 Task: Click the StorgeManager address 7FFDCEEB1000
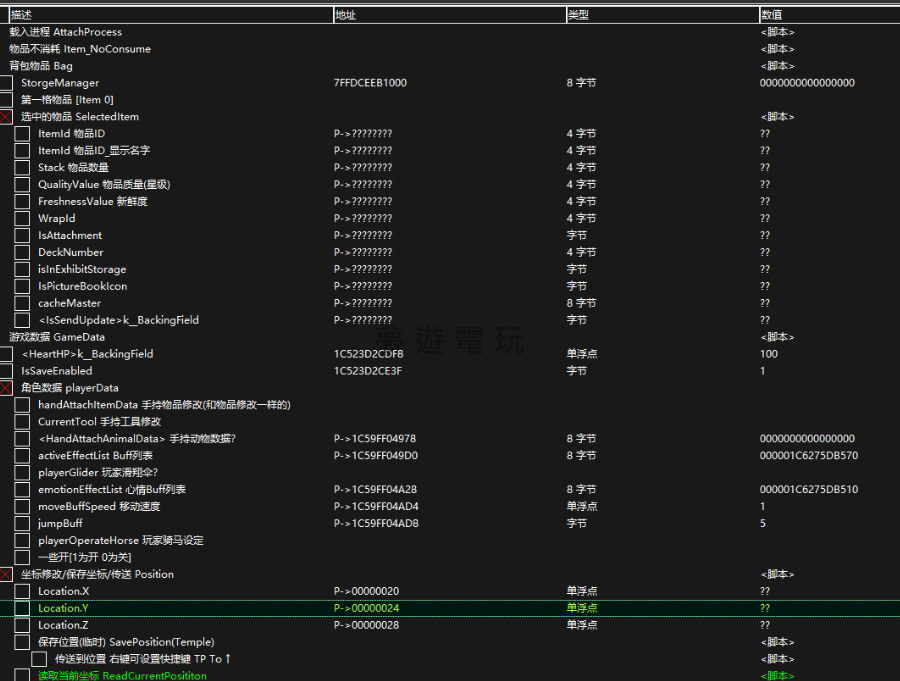pyautogui.click(x=370, y=83)
